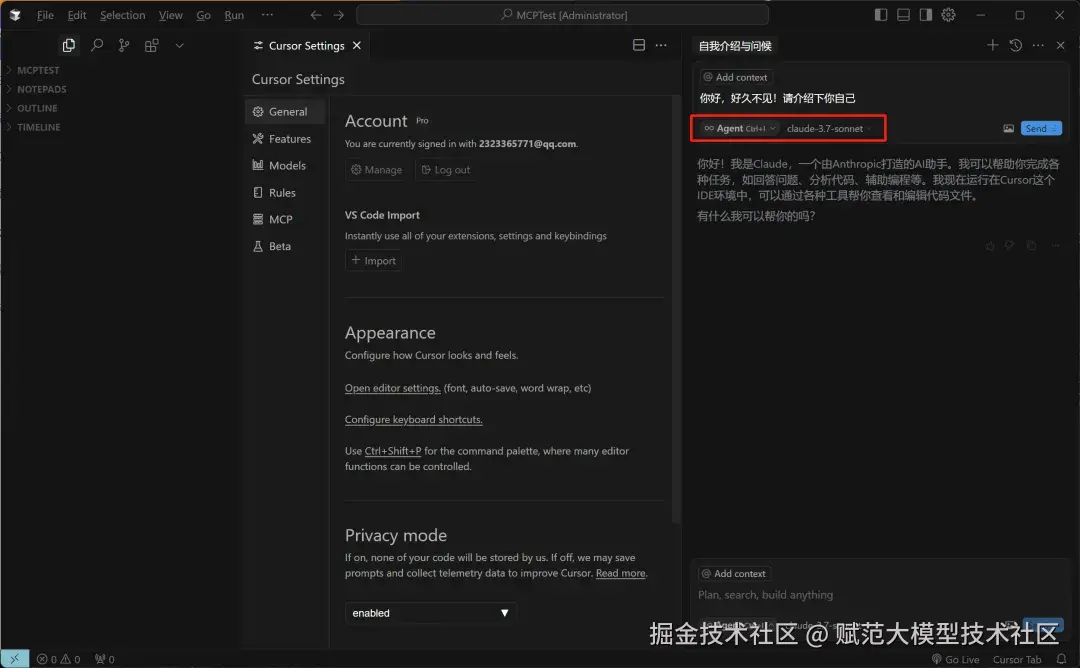Image resolution: width=1080 pixels, height=668 pixels.
Task: Open response more options ellipsis
Action: [1055, 246]
